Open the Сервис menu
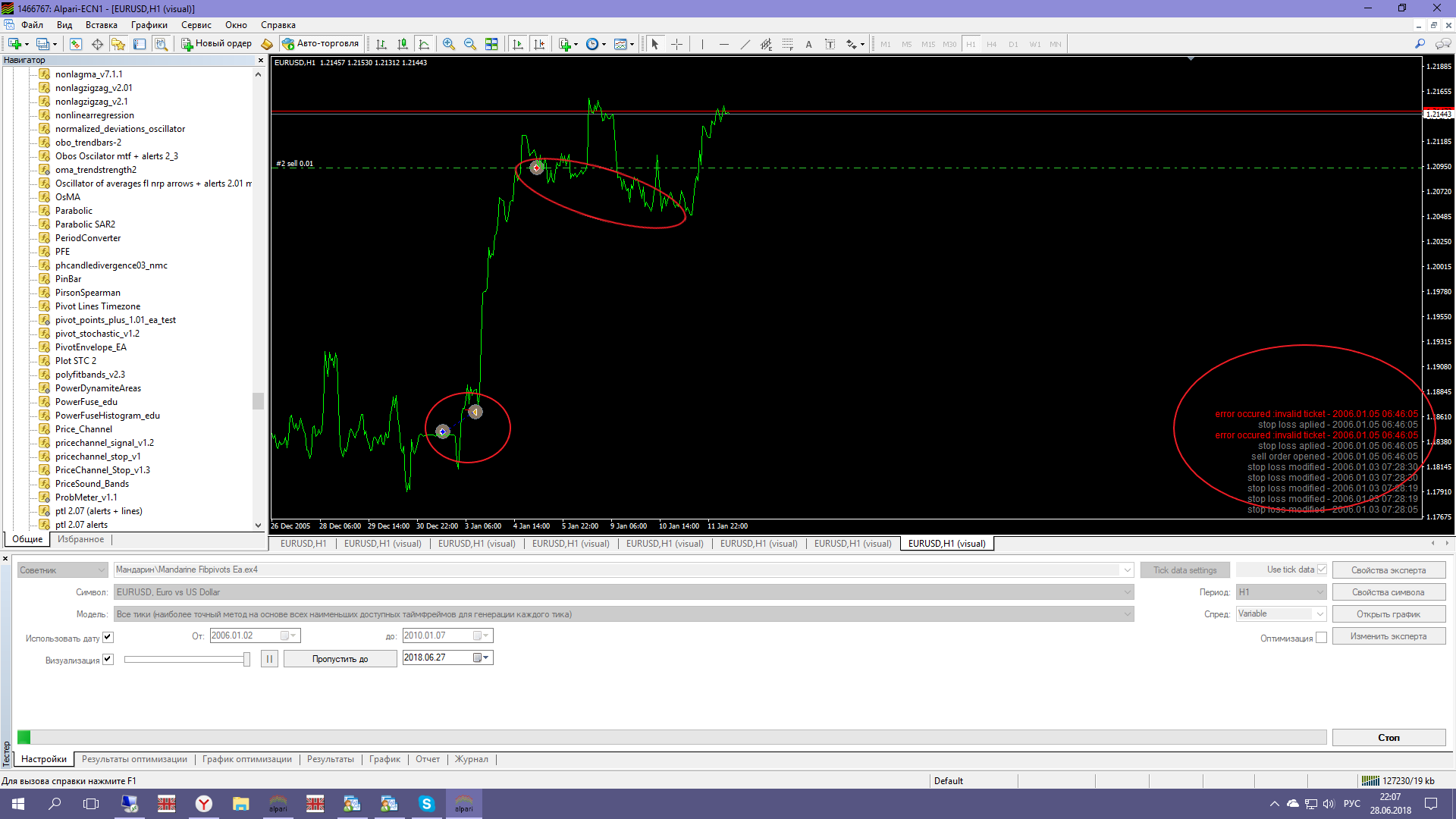This screenshot has width=1456, height=819. click(x=196, y=25)
